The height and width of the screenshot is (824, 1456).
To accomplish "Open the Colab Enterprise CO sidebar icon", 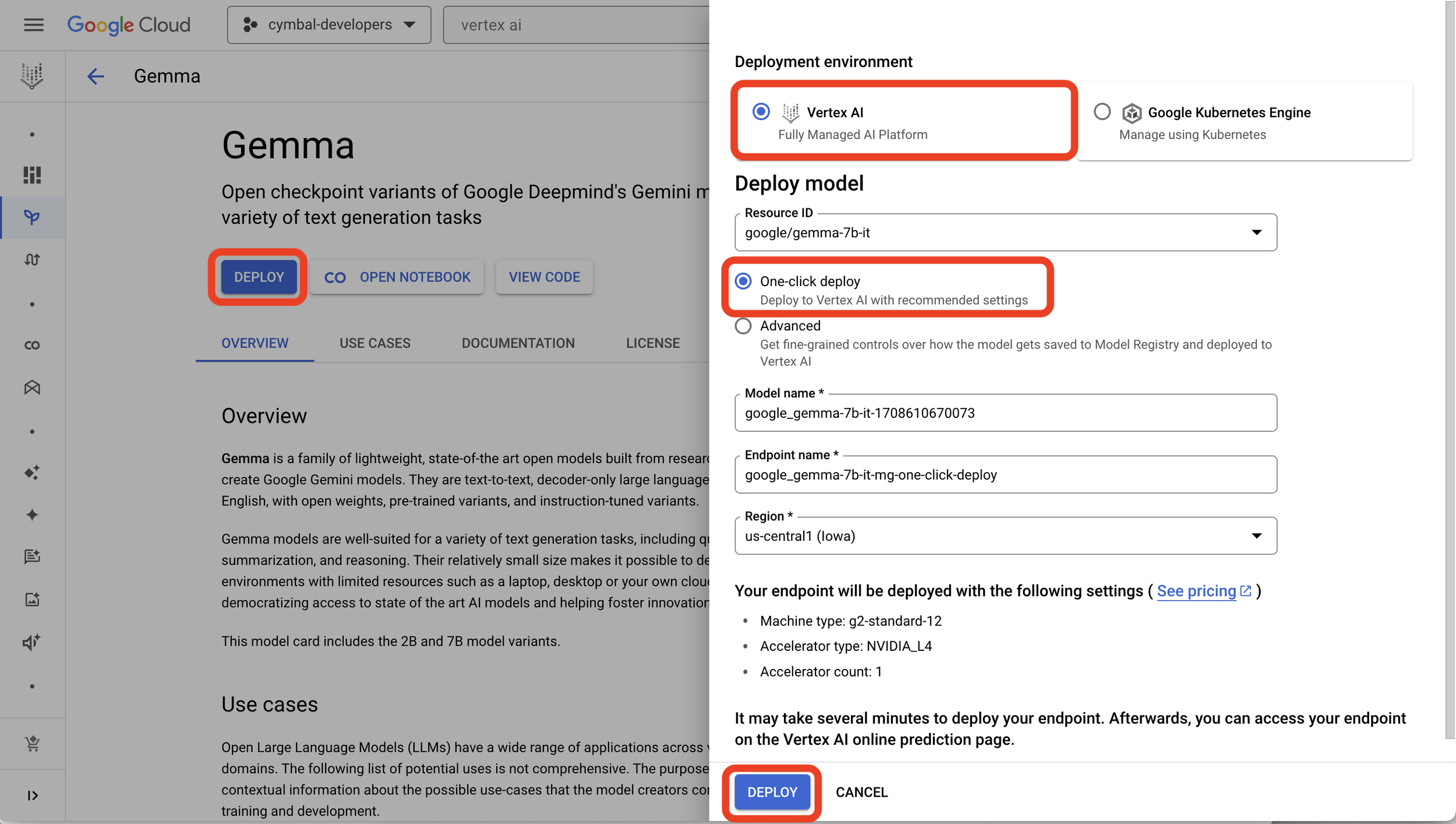I will 32,346.
